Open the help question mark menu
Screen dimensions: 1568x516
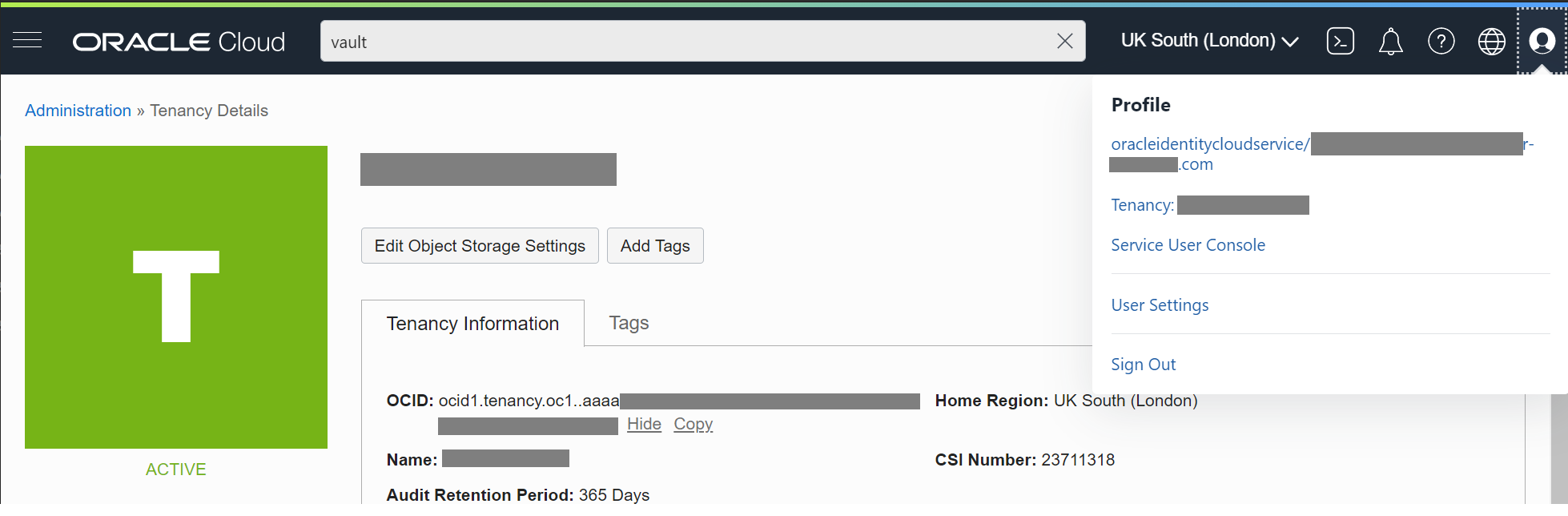[x=1441, y=41]
